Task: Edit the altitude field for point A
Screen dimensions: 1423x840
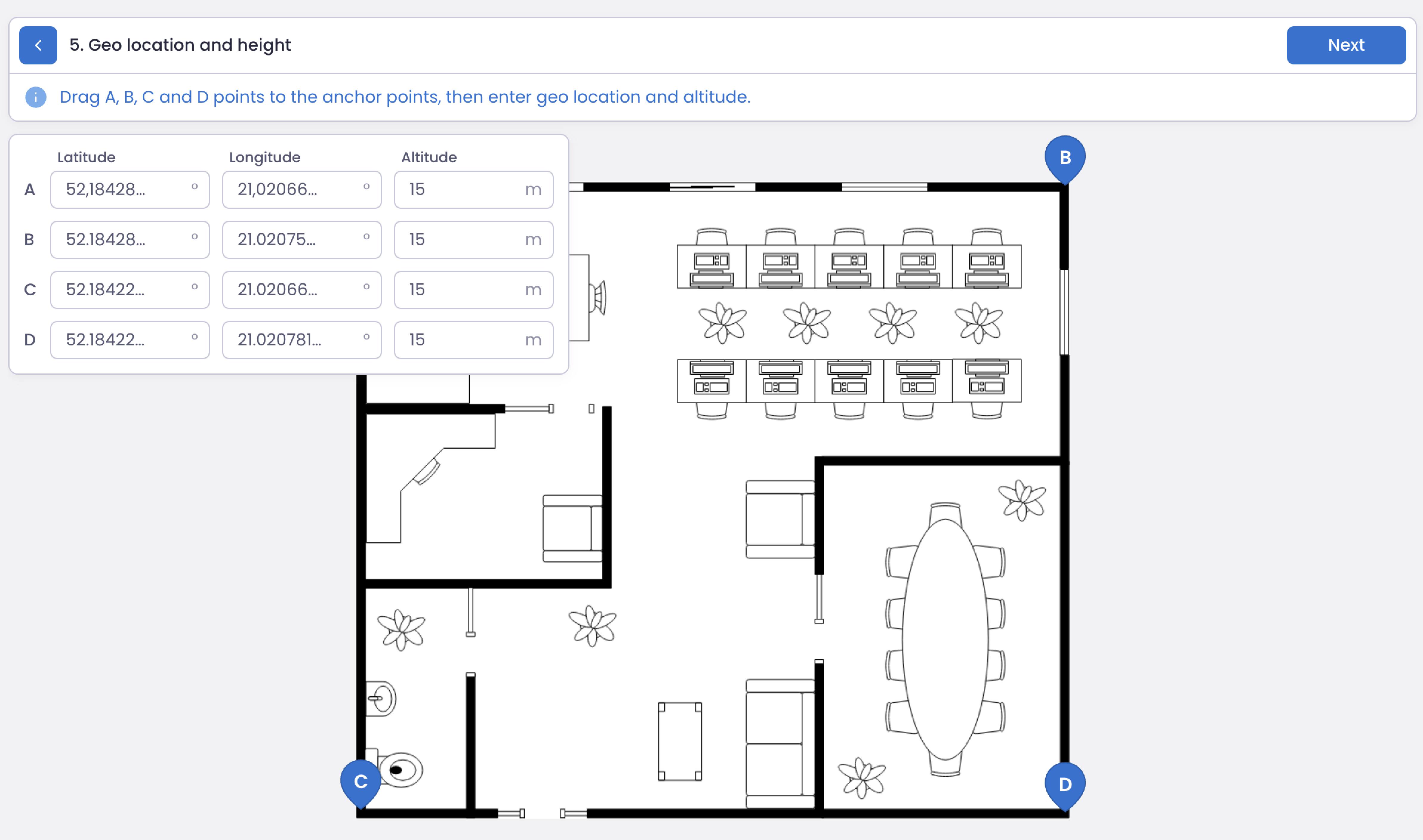Action: [x=473, y=190]
